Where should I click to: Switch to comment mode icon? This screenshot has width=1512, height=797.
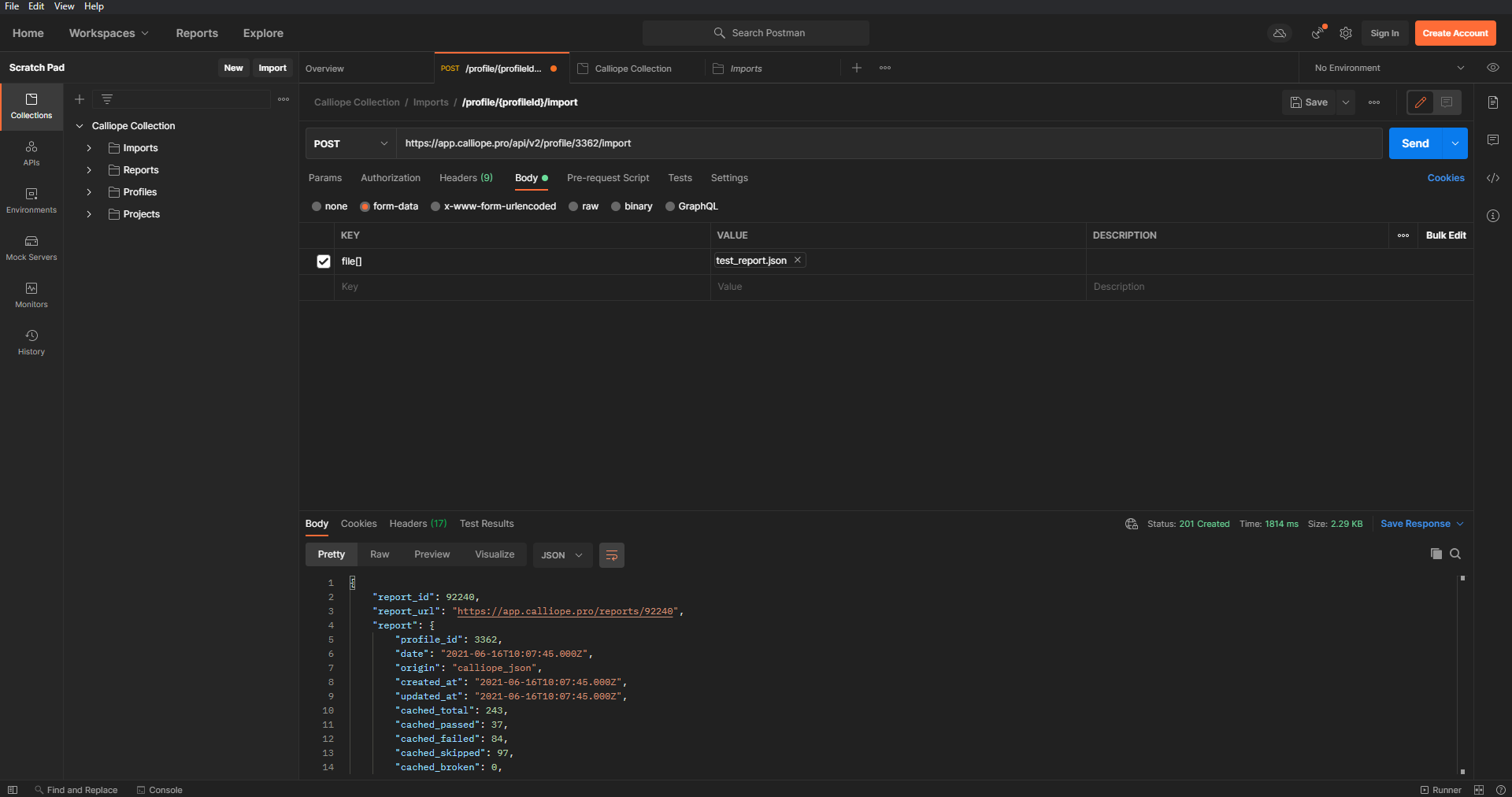pos(1447,102)
